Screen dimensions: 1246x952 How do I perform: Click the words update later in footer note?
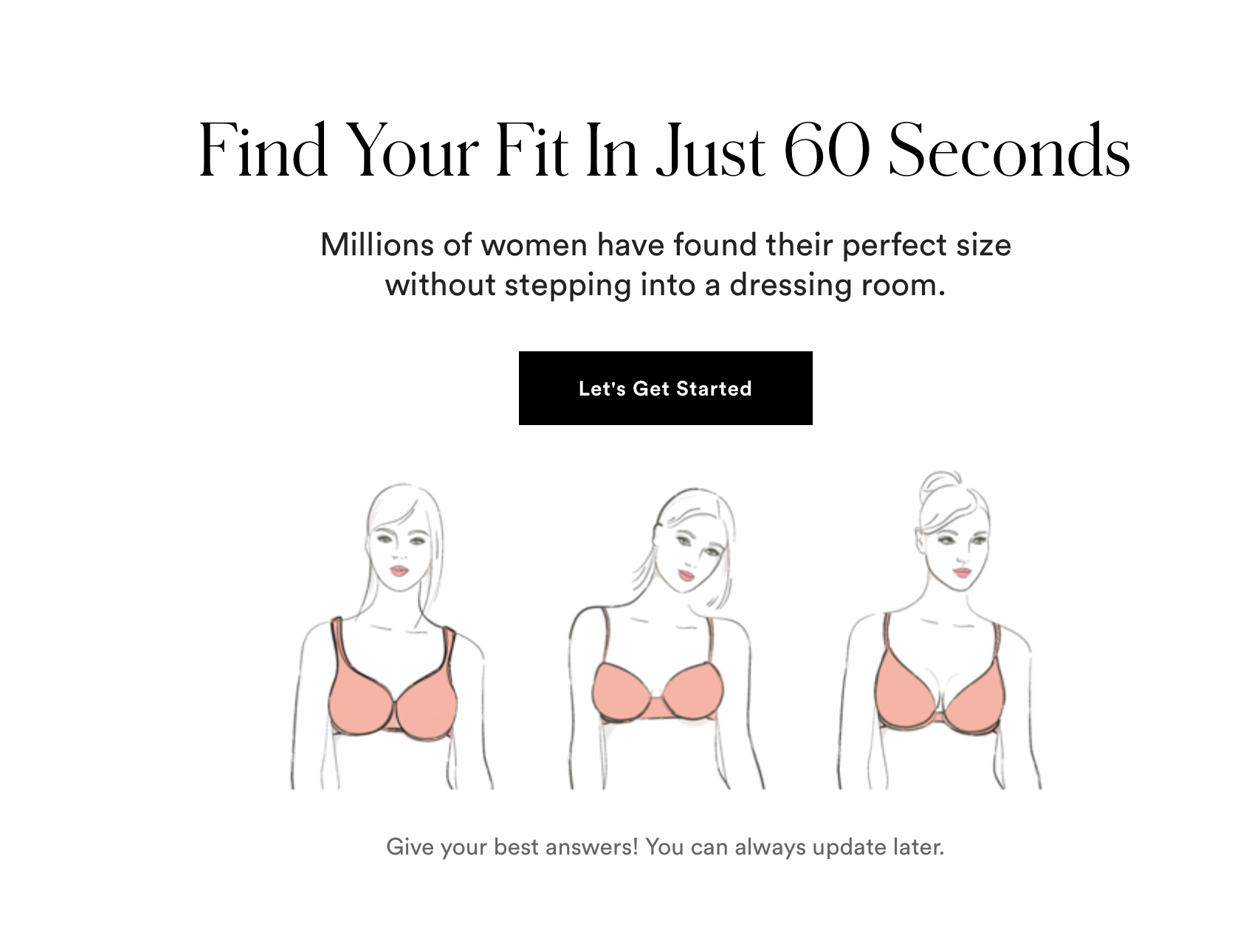coord(878,846)
